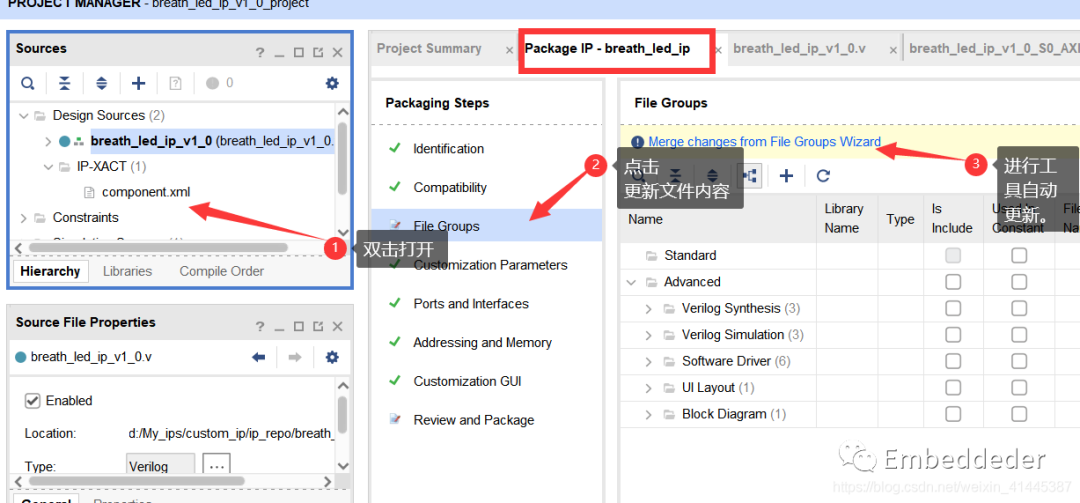Click the refresh icon in File Groups toolbar
The image size is (1080, 503).
tap(823, 176)
